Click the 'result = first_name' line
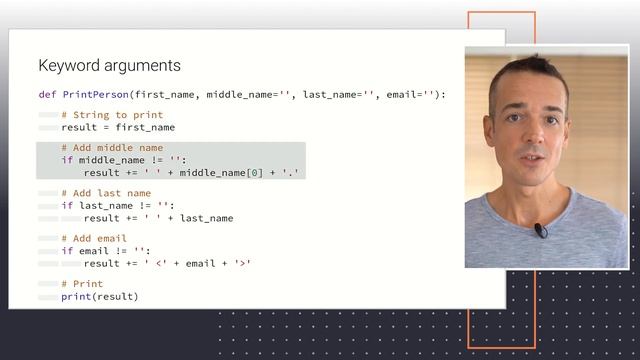The height and width of the screenshot is (360, 640). click(118, 127)
